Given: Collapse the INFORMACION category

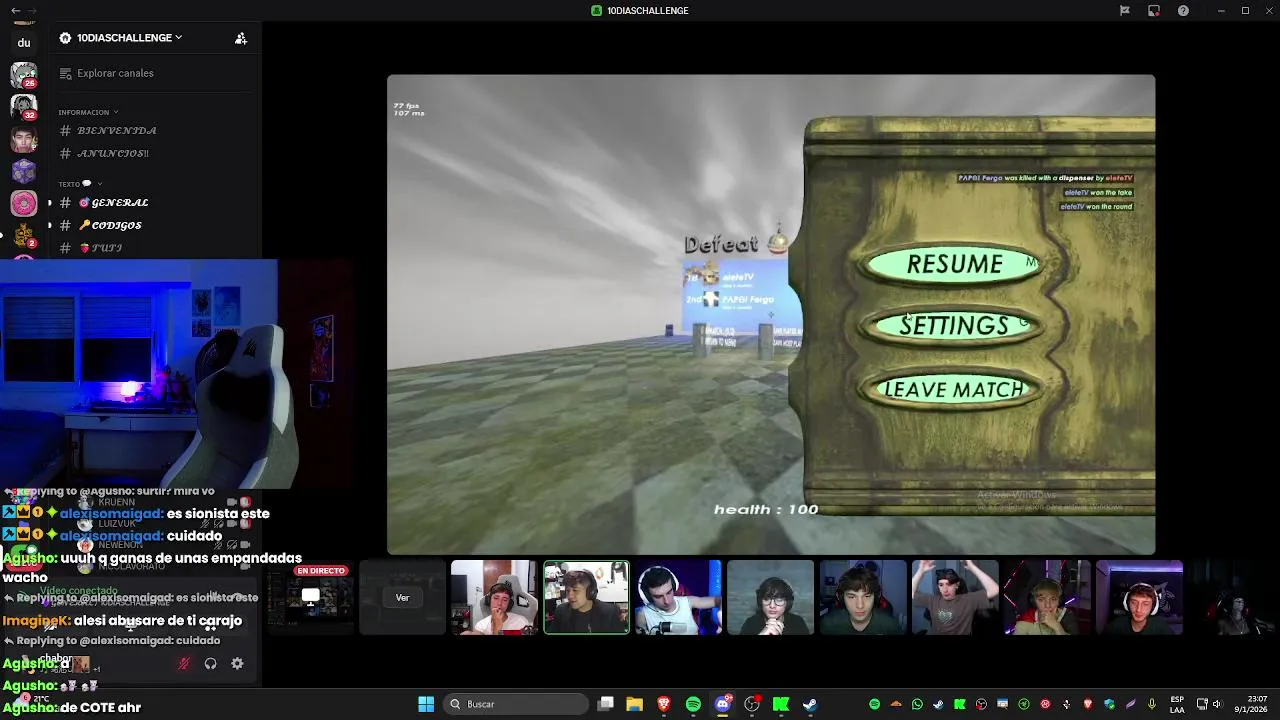Looking at the screenshot, I should [x=88, y=112].
